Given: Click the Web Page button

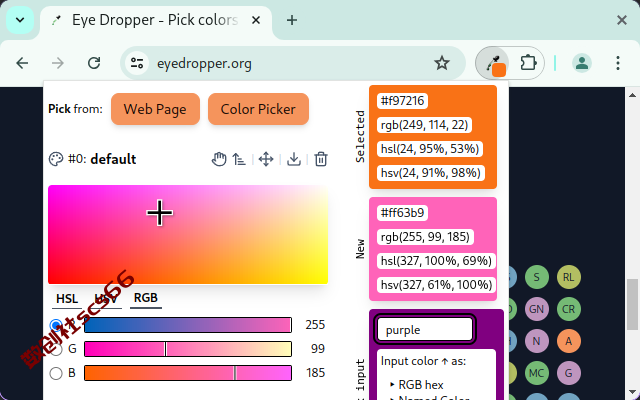Looking at the screenshot, I should 155,109.
